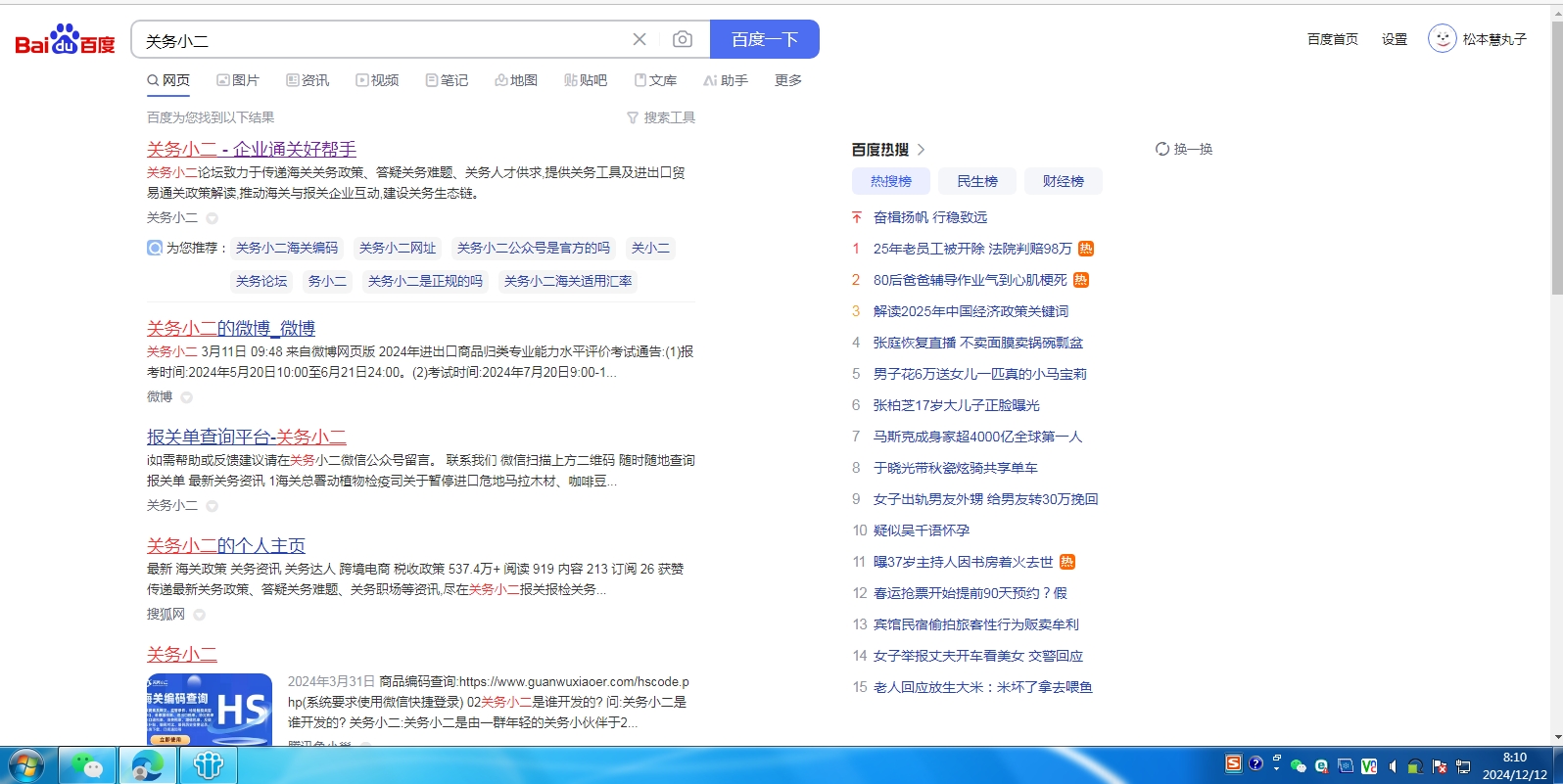Click the volume speaker tray icon
This screenshot has width=1563, height=784.
1393,766
